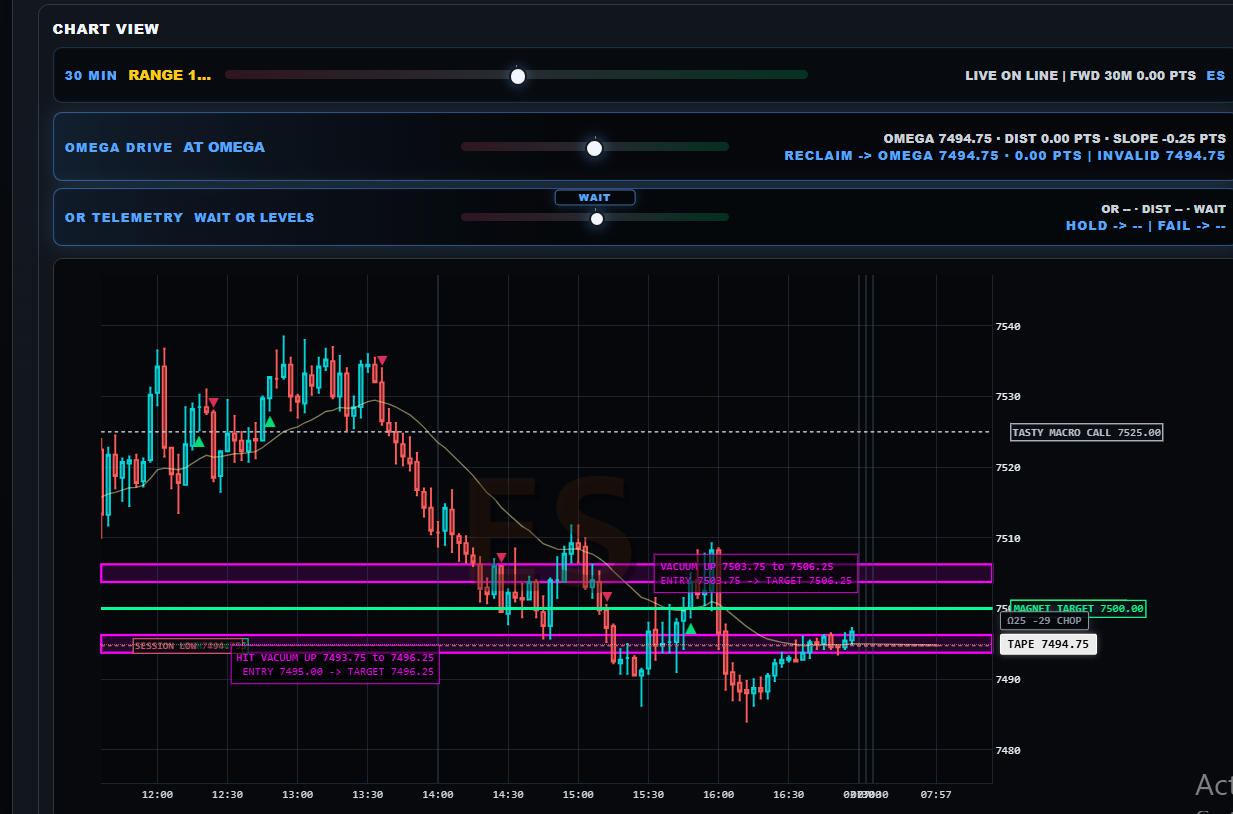Viewport: 1233px width, 814px height.
Task: Click the OMEGA DRIVE label
Action: click(x=119, y=147)
